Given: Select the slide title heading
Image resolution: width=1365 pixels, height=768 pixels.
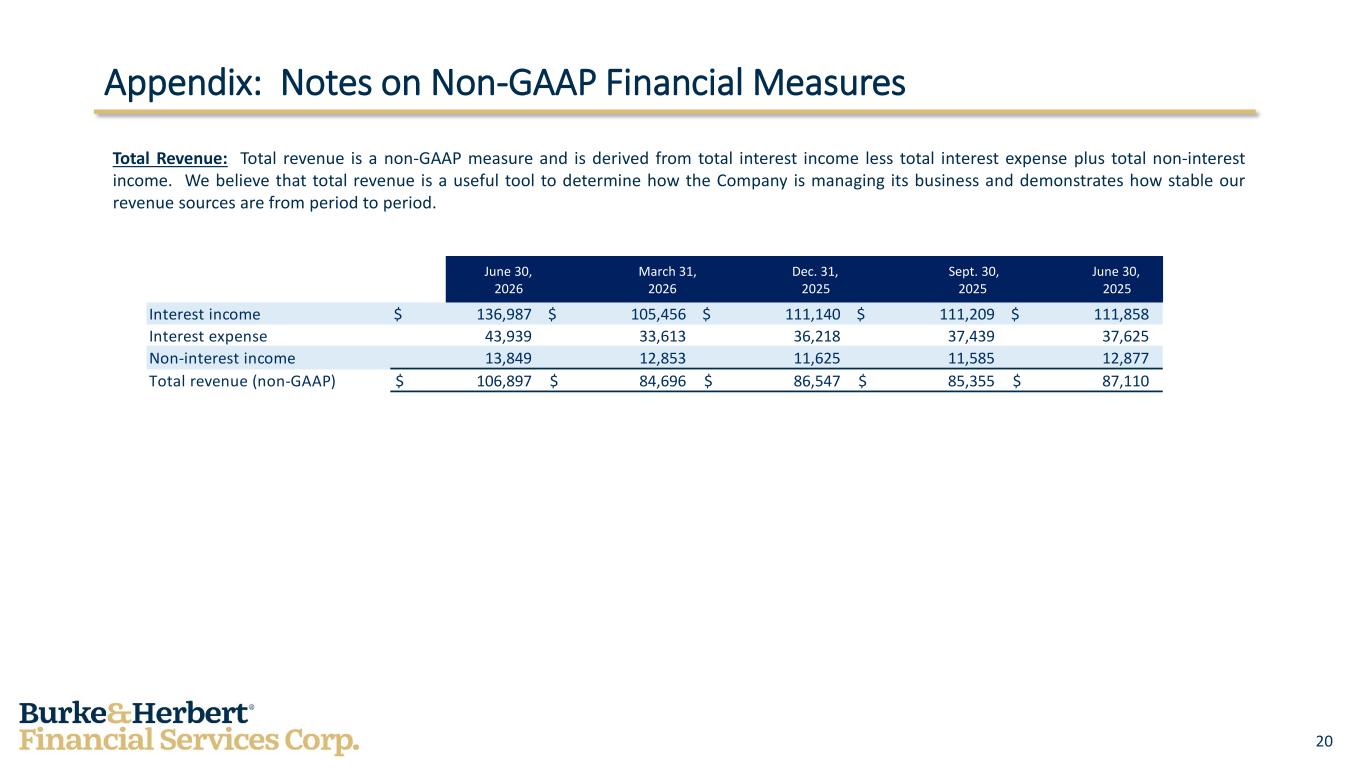Looking at the screenshot, I should click(505, 83).
